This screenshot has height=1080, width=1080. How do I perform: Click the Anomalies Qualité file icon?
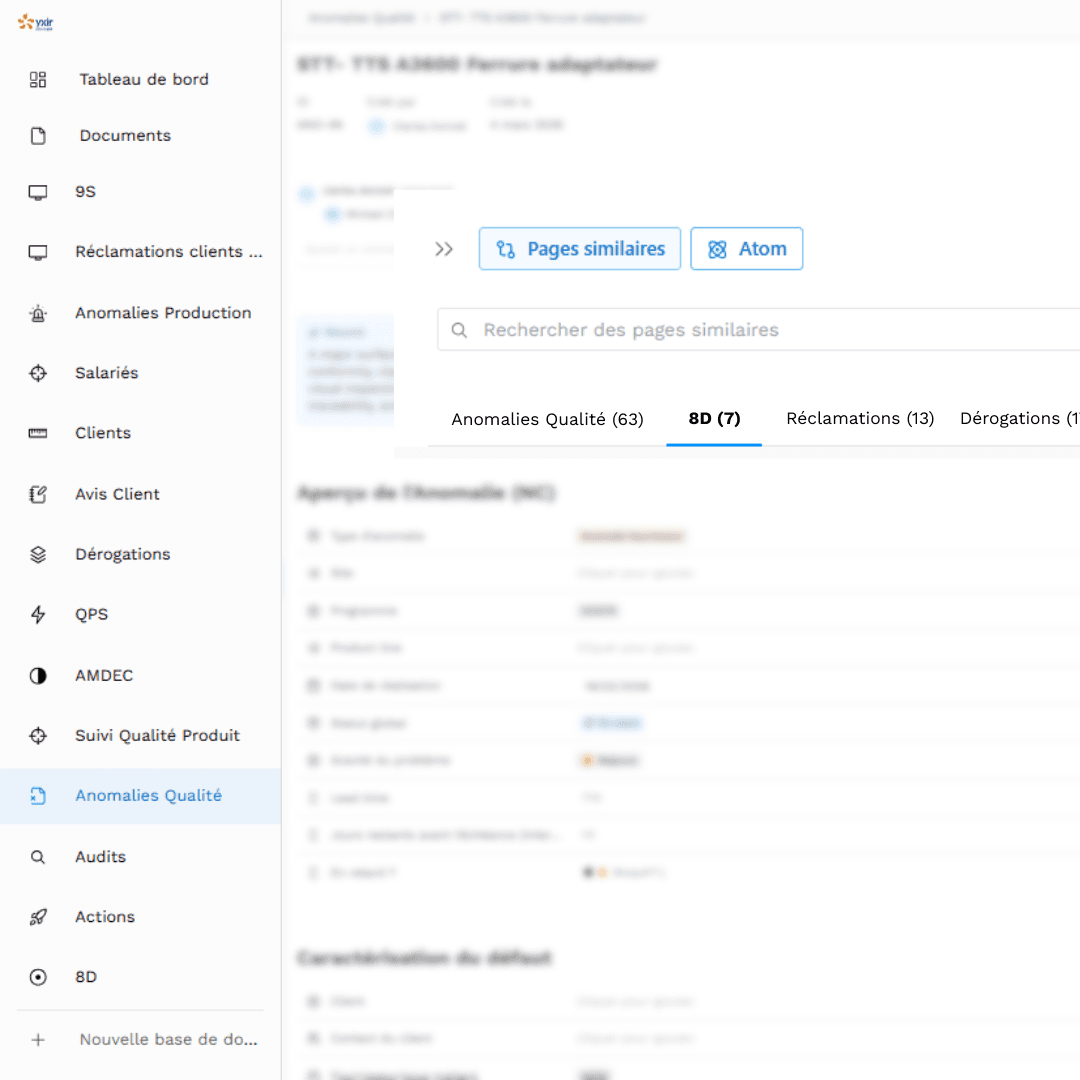click(38, 796)
